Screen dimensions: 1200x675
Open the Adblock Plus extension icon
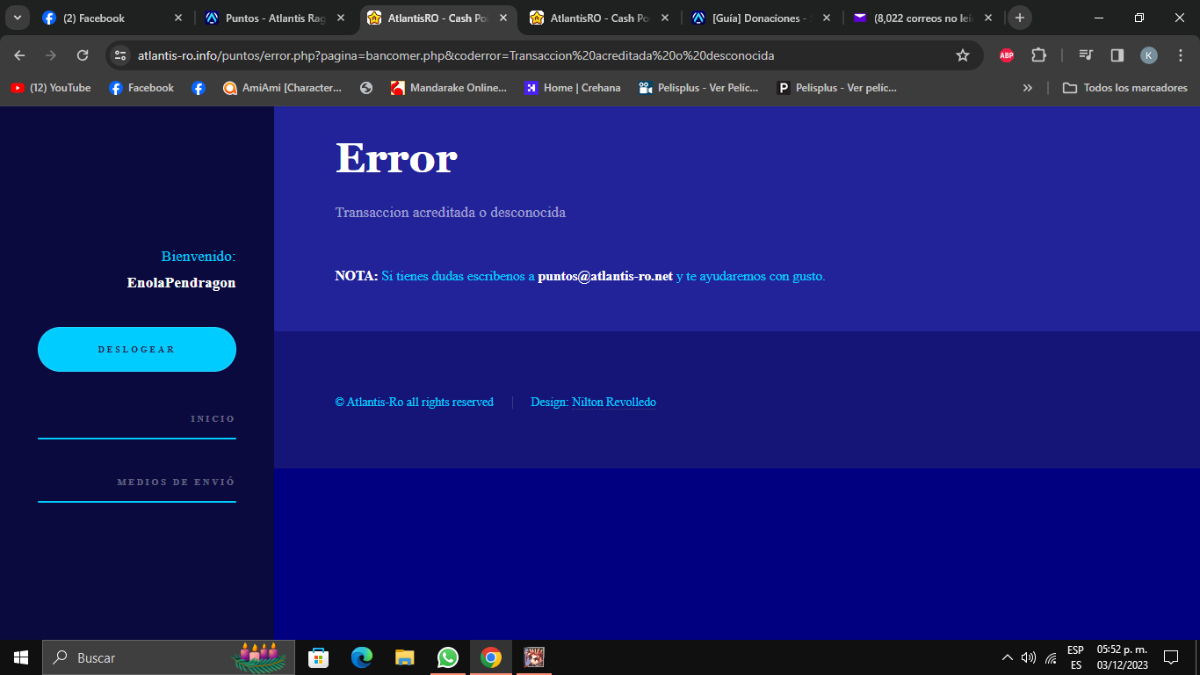(1006, 55)
